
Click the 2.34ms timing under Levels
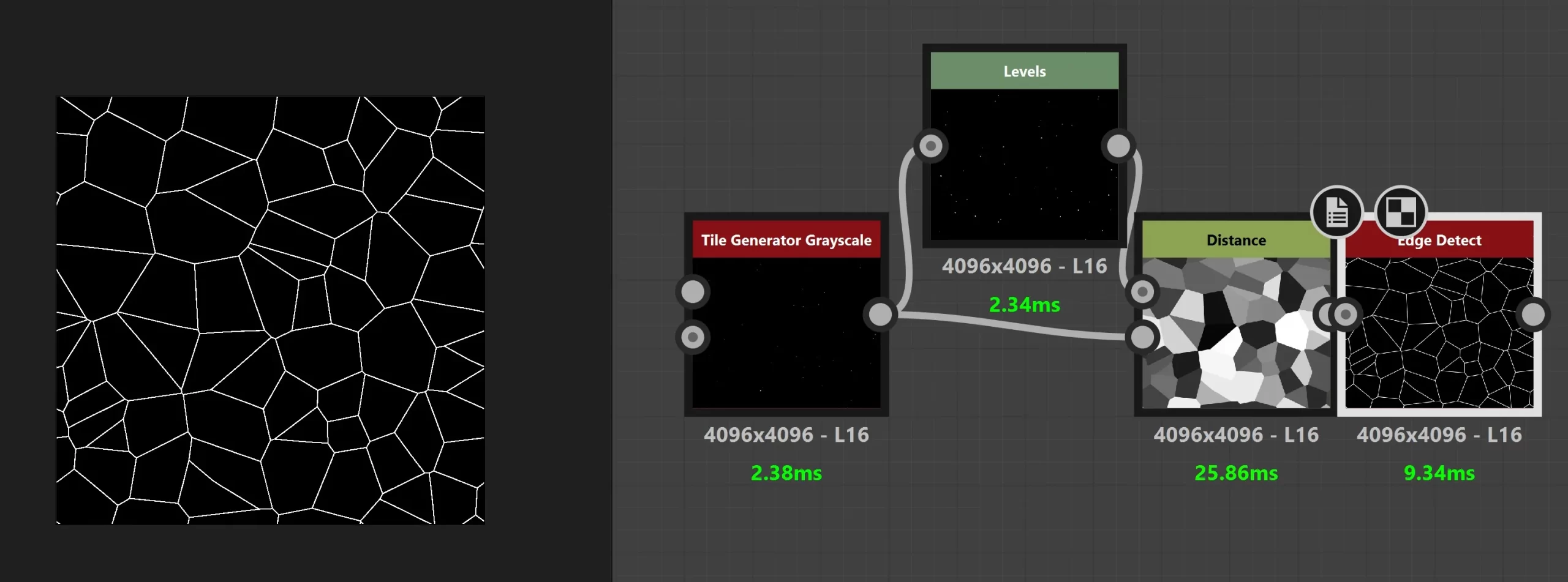coord(1024,304)
